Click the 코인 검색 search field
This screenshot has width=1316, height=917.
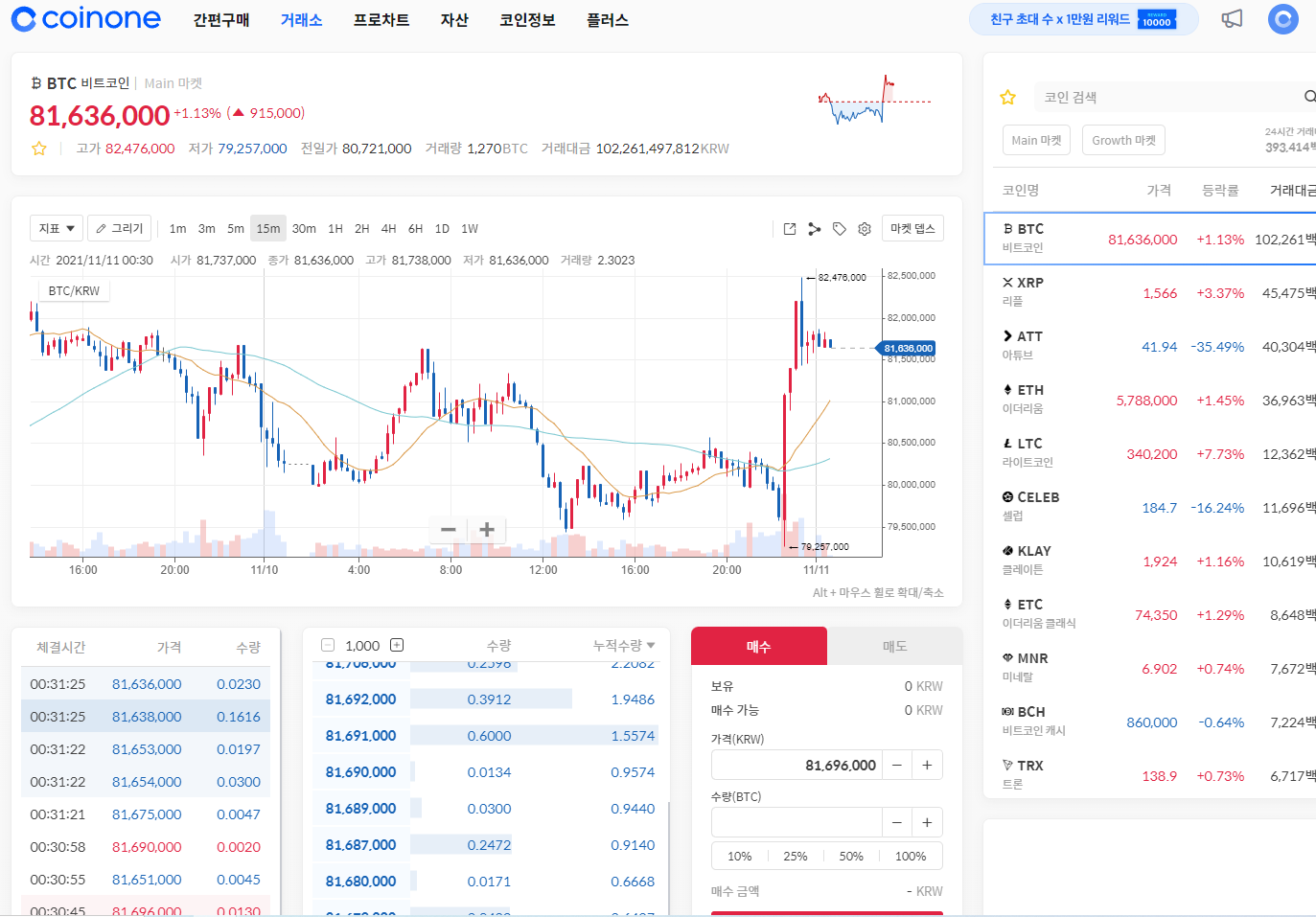pos(1165,97)
